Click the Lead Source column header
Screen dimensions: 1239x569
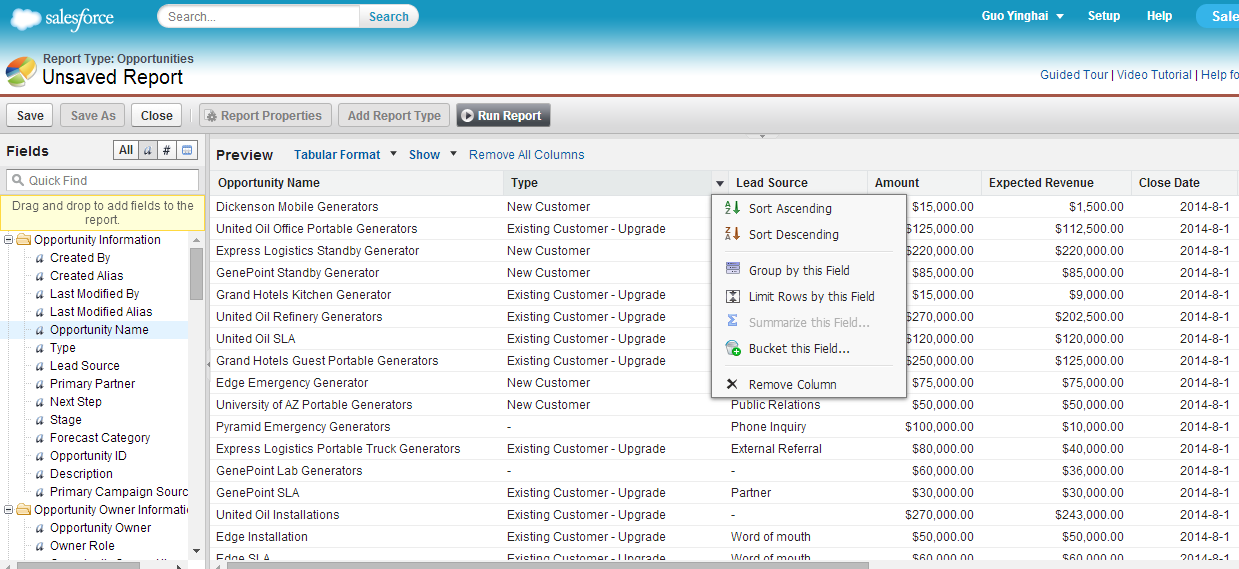[x=798, y=183]
